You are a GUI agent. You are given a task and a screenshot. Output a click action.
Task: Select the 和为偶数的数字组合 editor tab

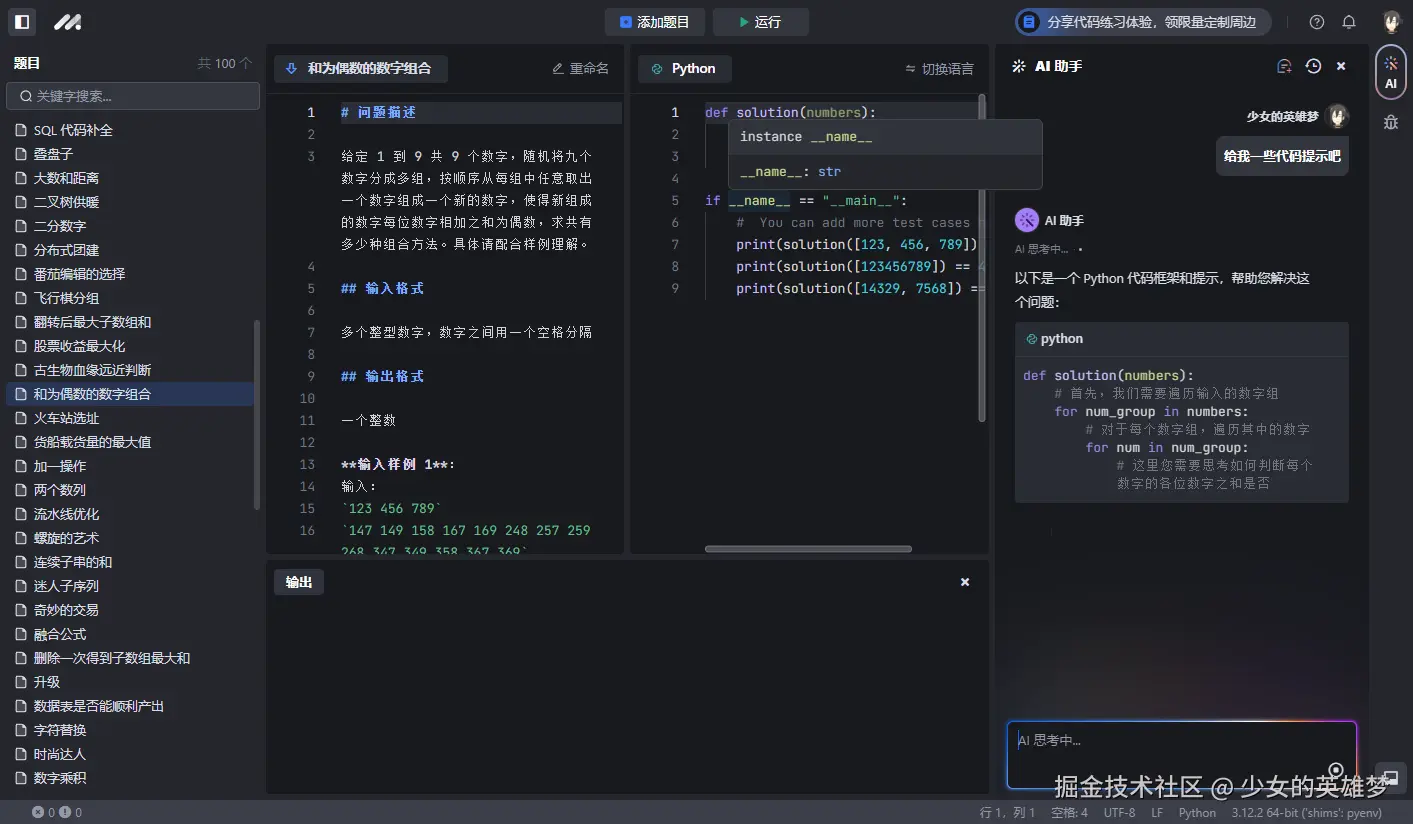pos(360,68)
